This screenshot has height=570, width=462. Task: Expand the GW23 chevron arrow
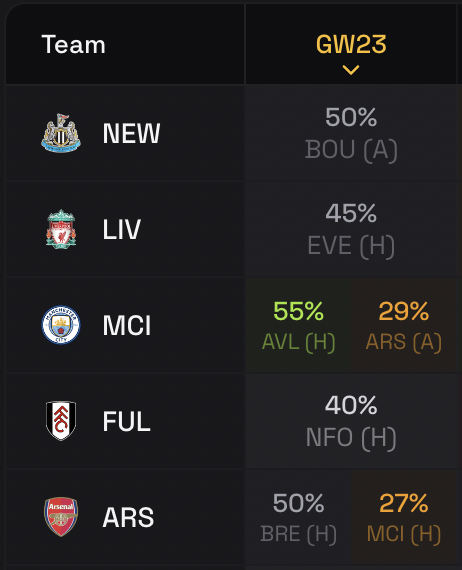351,70
